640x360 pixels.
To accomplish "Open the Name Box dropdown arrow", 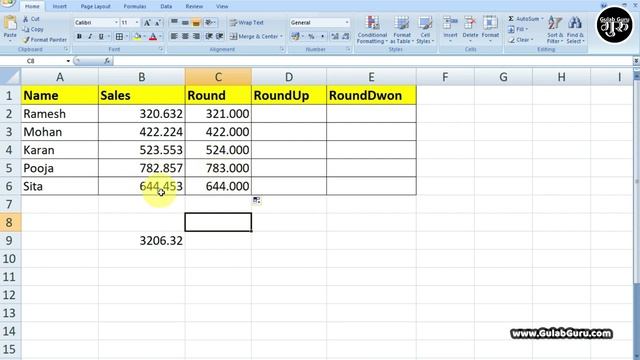I will point(68,61).
